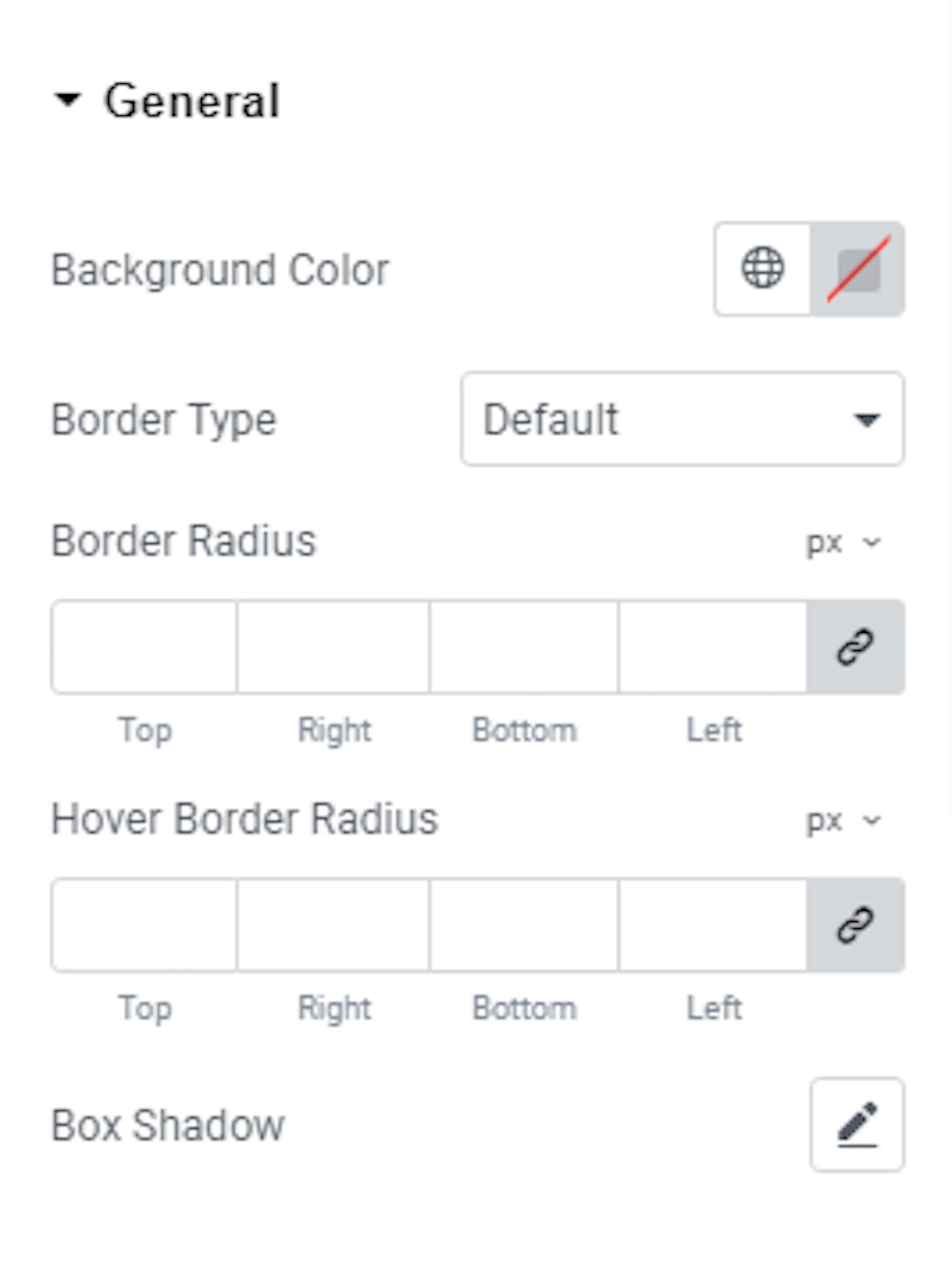This screenshot has width=952, height=1262.
Task: Click the General section heading text
Action: pyautogui.click(x=192, y=100)
